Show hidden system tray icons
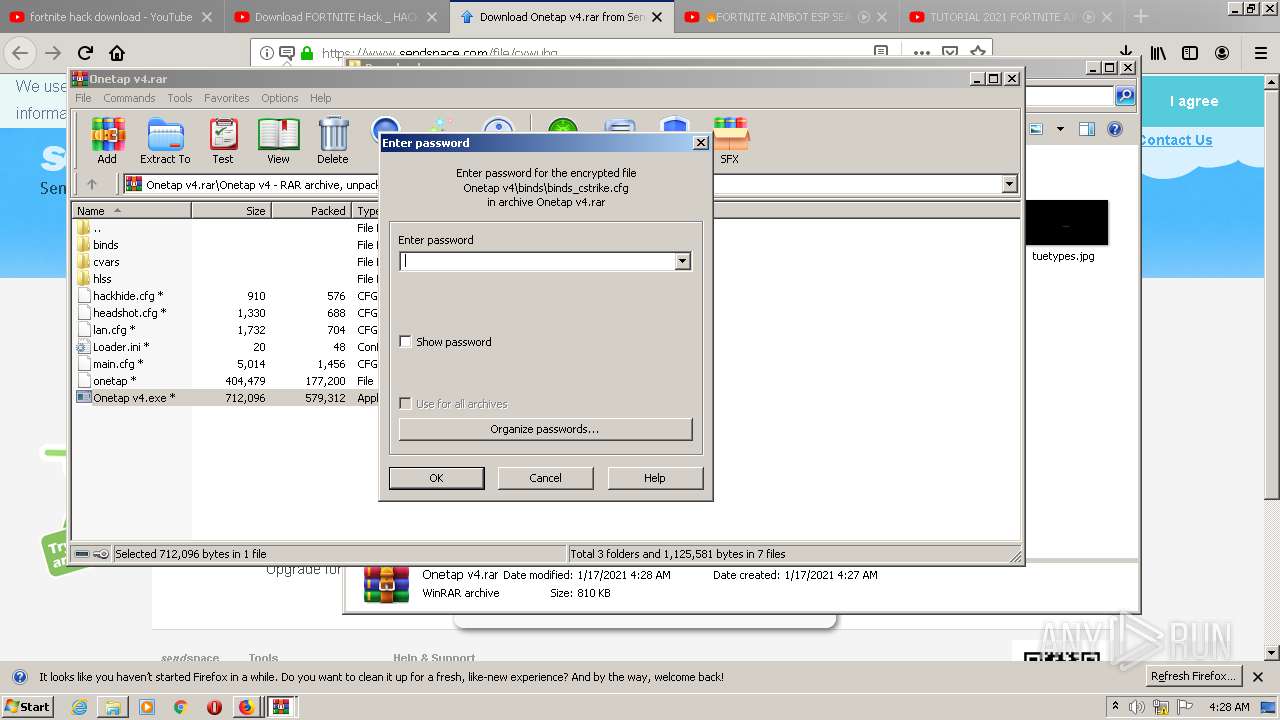Screen dimensions: 1280x720 1116,706
